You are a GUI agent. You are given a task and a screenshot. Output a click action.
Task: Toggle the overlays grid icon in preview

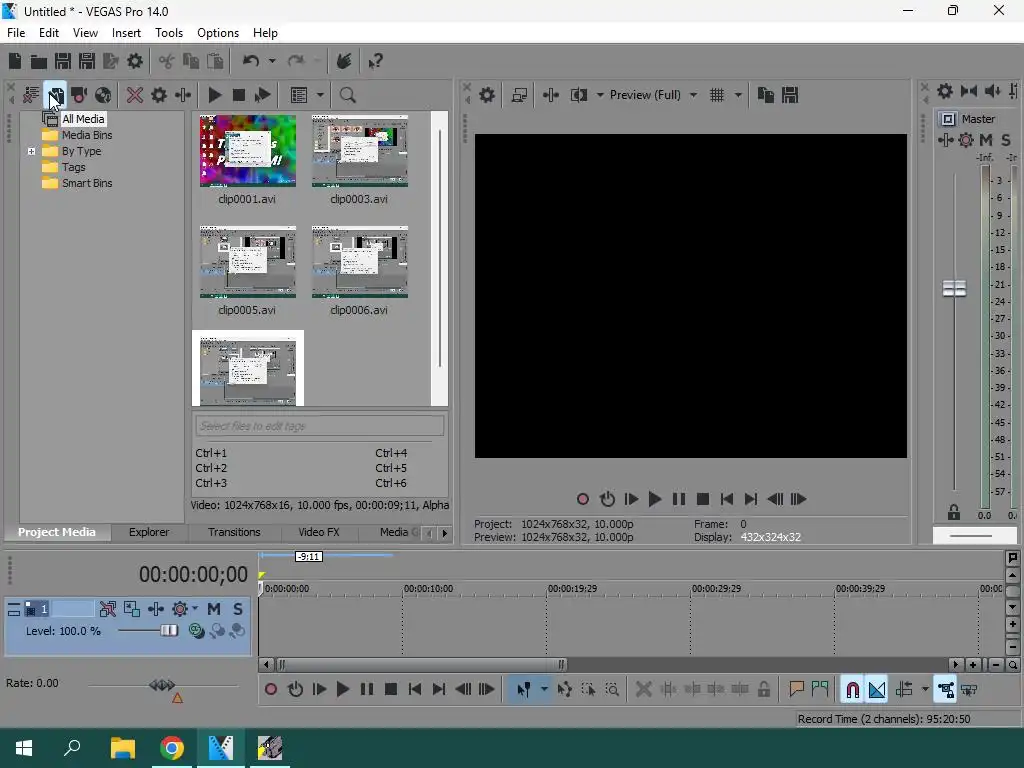(x=717, y=95)
